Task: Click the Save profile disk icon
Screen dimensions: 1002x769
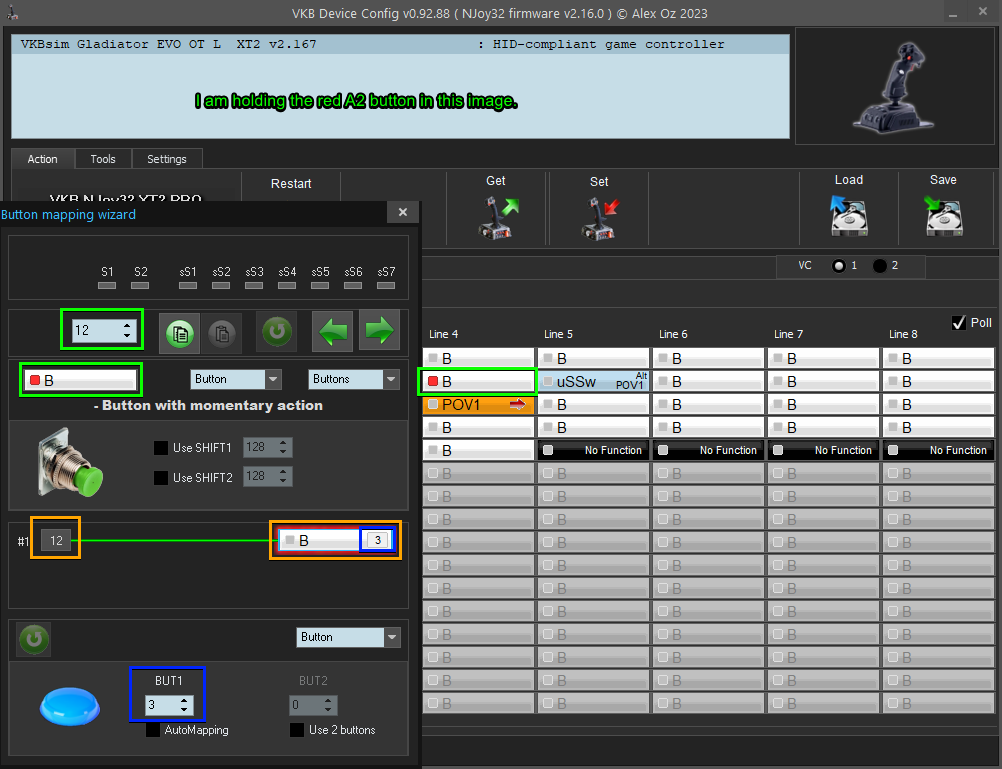Action: [943, 214]
